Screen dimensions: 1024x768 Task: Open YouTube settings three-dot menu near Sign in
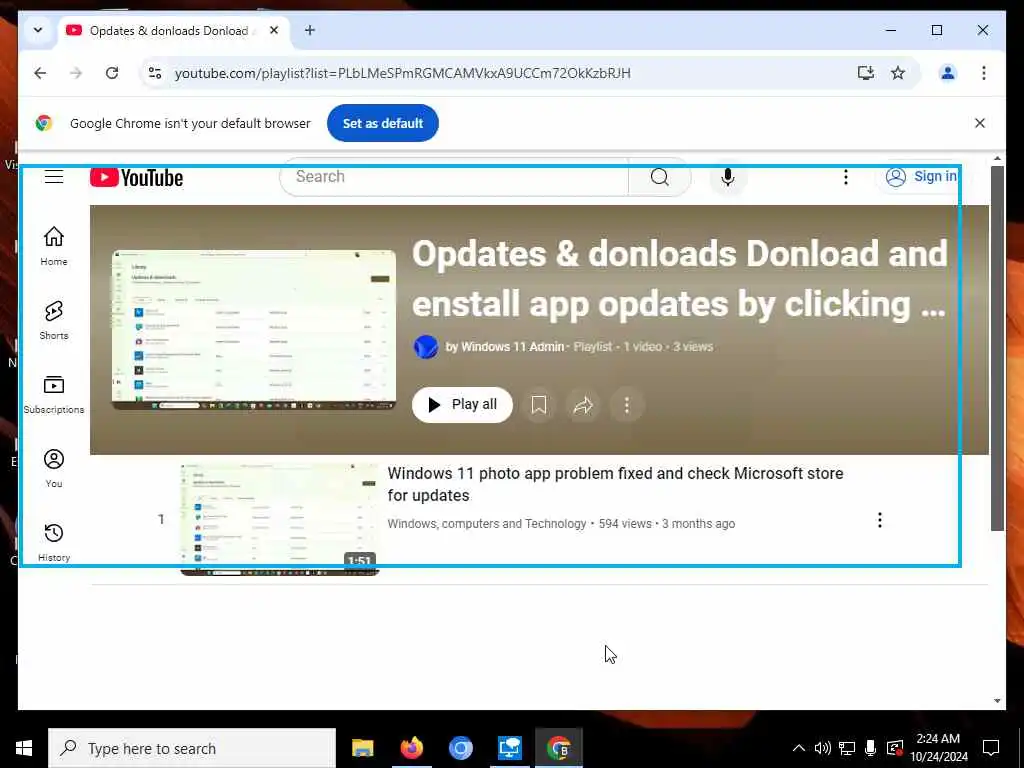[x=846, y=177]
